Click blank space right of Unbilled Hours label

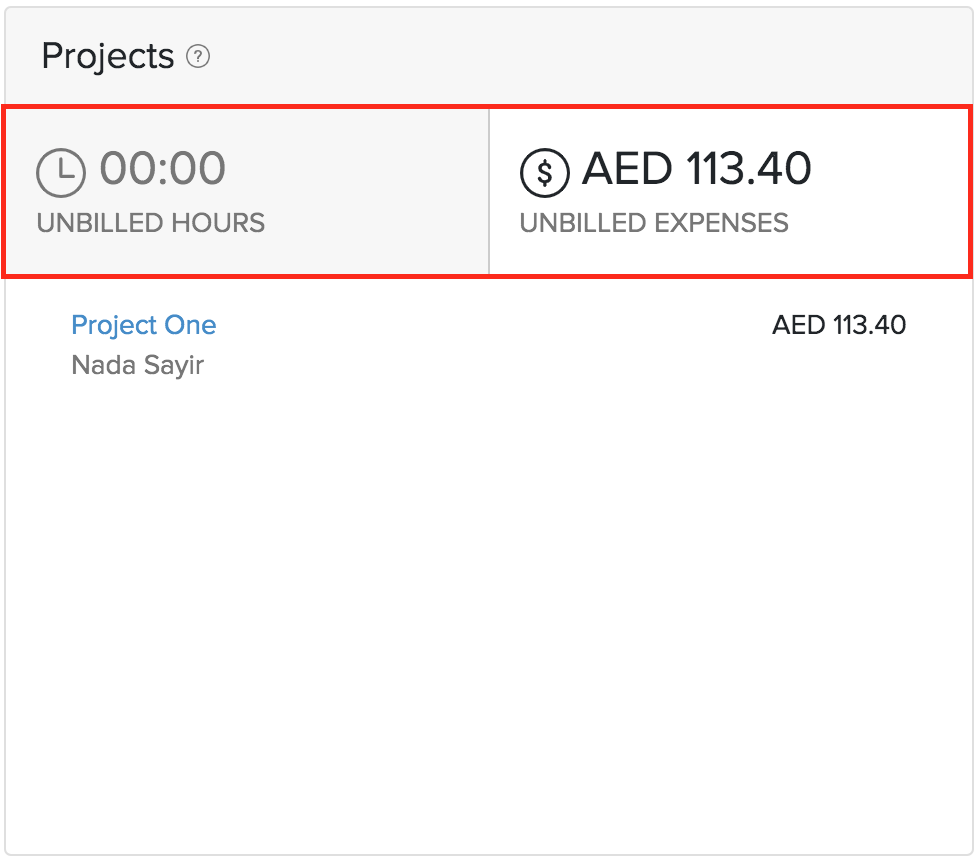pos(380,222)
